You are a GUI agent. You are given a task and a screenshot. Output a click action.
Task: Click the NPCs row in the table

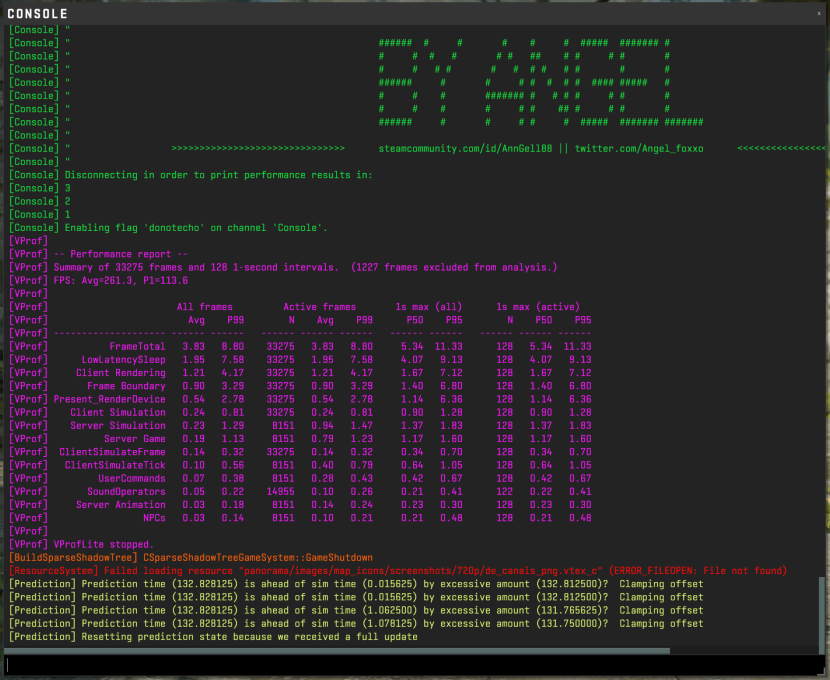(x=300, y=518)
